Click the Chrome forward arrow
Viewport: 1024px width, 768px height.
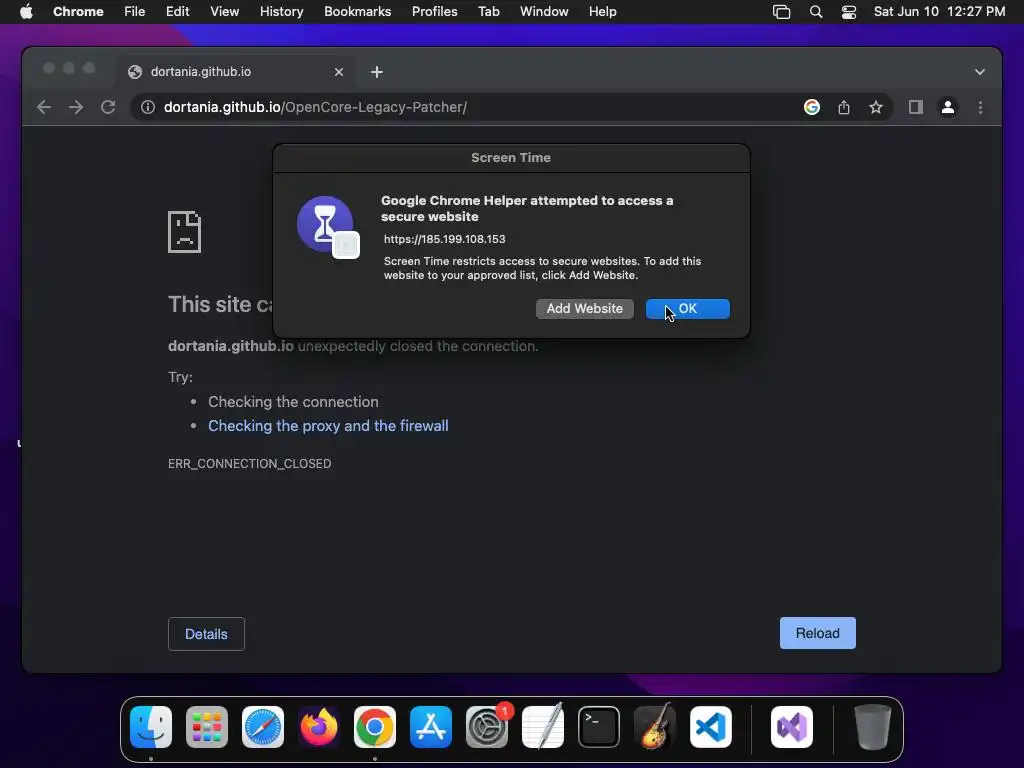pyautogui.click(x=76, y=107)
